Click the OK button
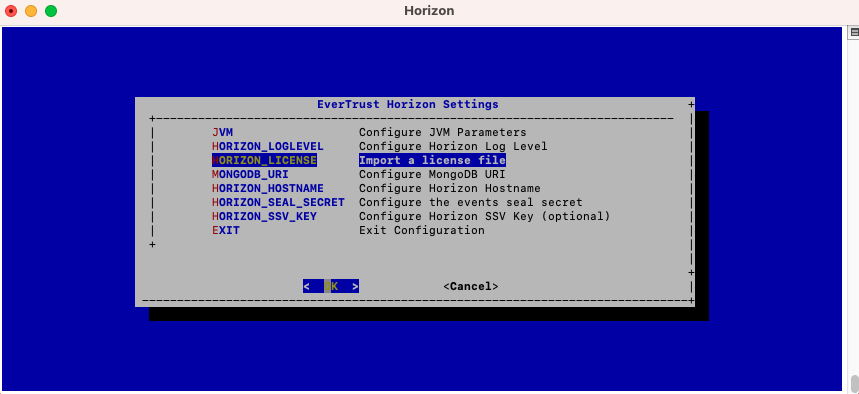Image resolution: width=859 pixels, height=394 pixels. (331, 286)
